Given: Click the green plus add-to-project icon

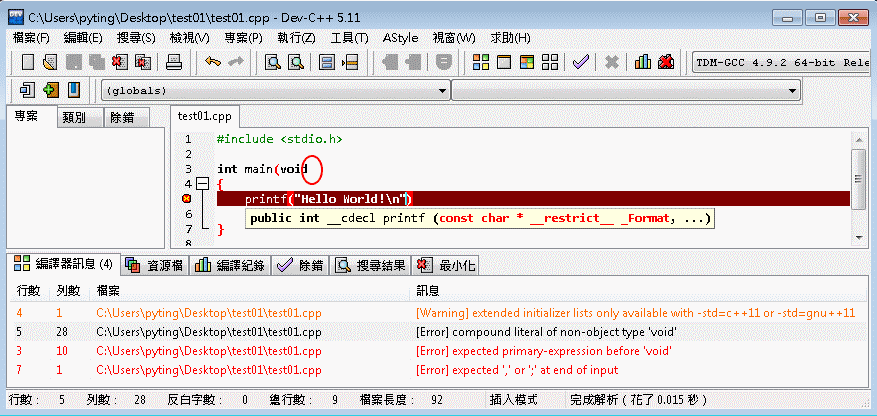Looking at the screenshot, I should pos(50,90).
